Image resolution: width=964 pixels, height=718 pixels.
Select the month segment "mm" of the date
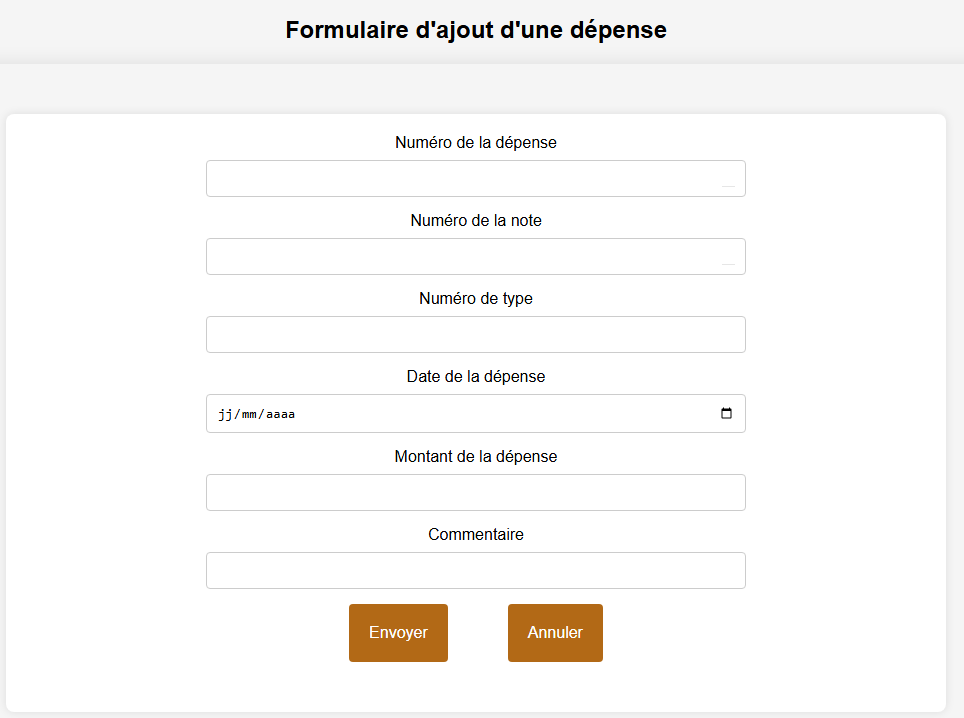point(248,414)
